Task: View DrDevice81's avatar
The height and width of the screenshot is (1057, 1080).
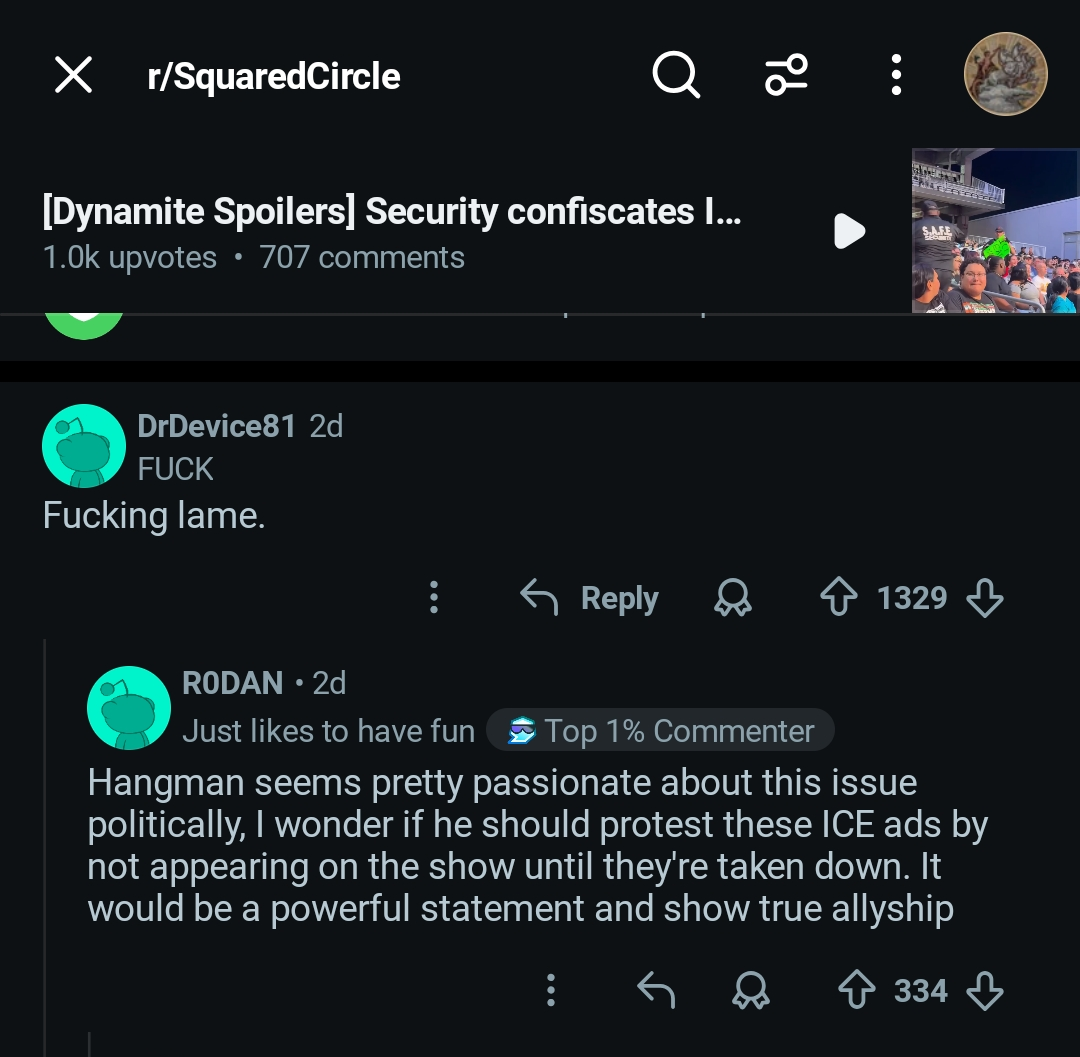Action: [x=84, y=446]
